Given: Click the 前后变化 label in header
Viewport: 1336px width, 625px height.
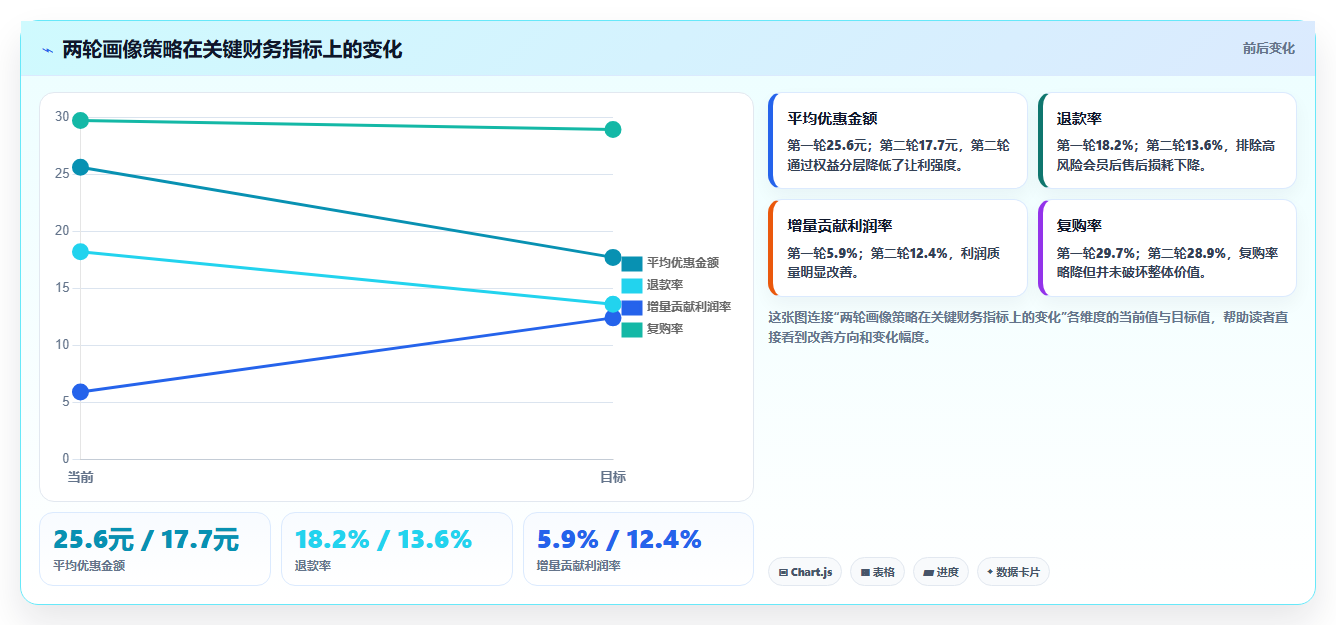Looking at the screenshot, I should click(1268, 48).
